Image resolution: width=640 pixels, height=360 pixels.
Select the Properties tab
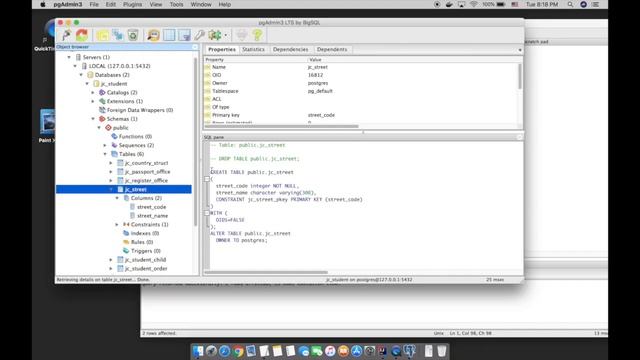(222, 49)
